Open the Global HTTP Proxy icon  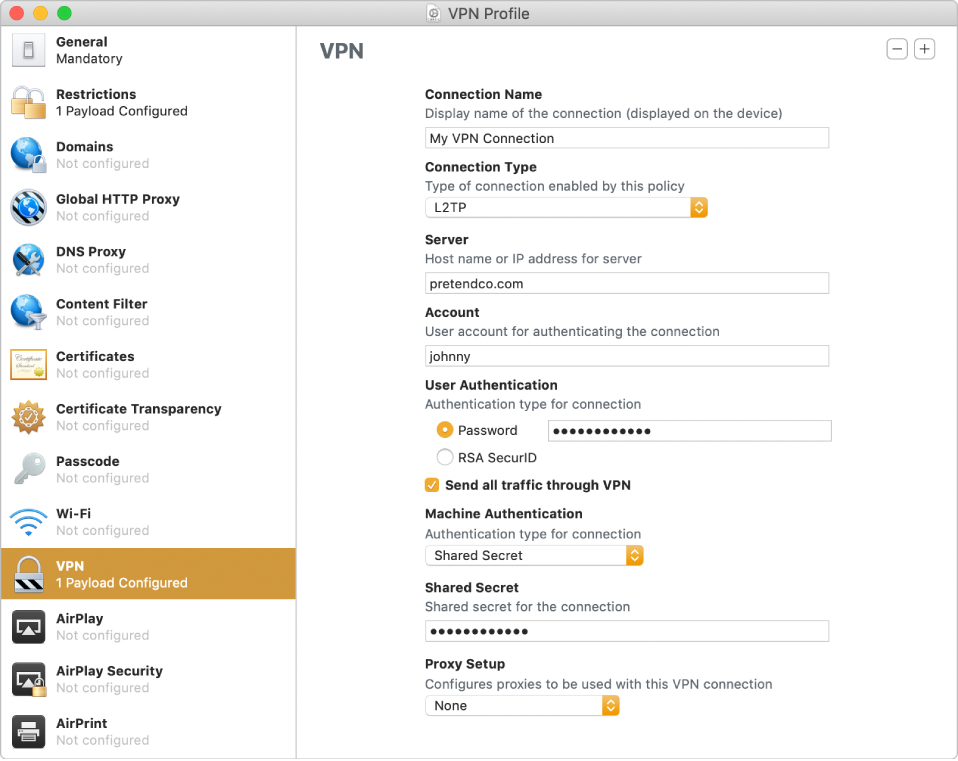click(x=28, y=207)
